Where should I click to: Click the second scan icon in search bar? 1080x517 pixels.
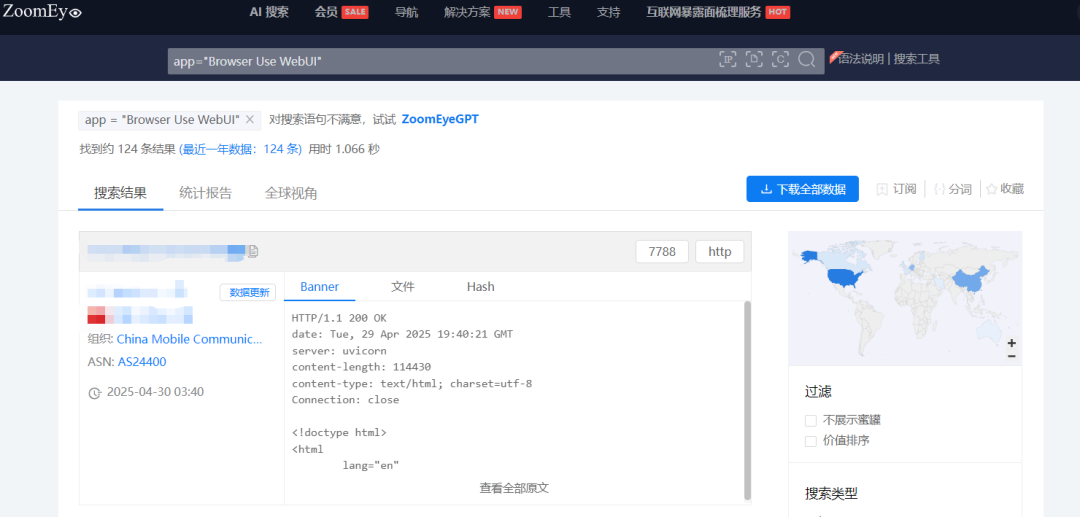click(754, 59)
